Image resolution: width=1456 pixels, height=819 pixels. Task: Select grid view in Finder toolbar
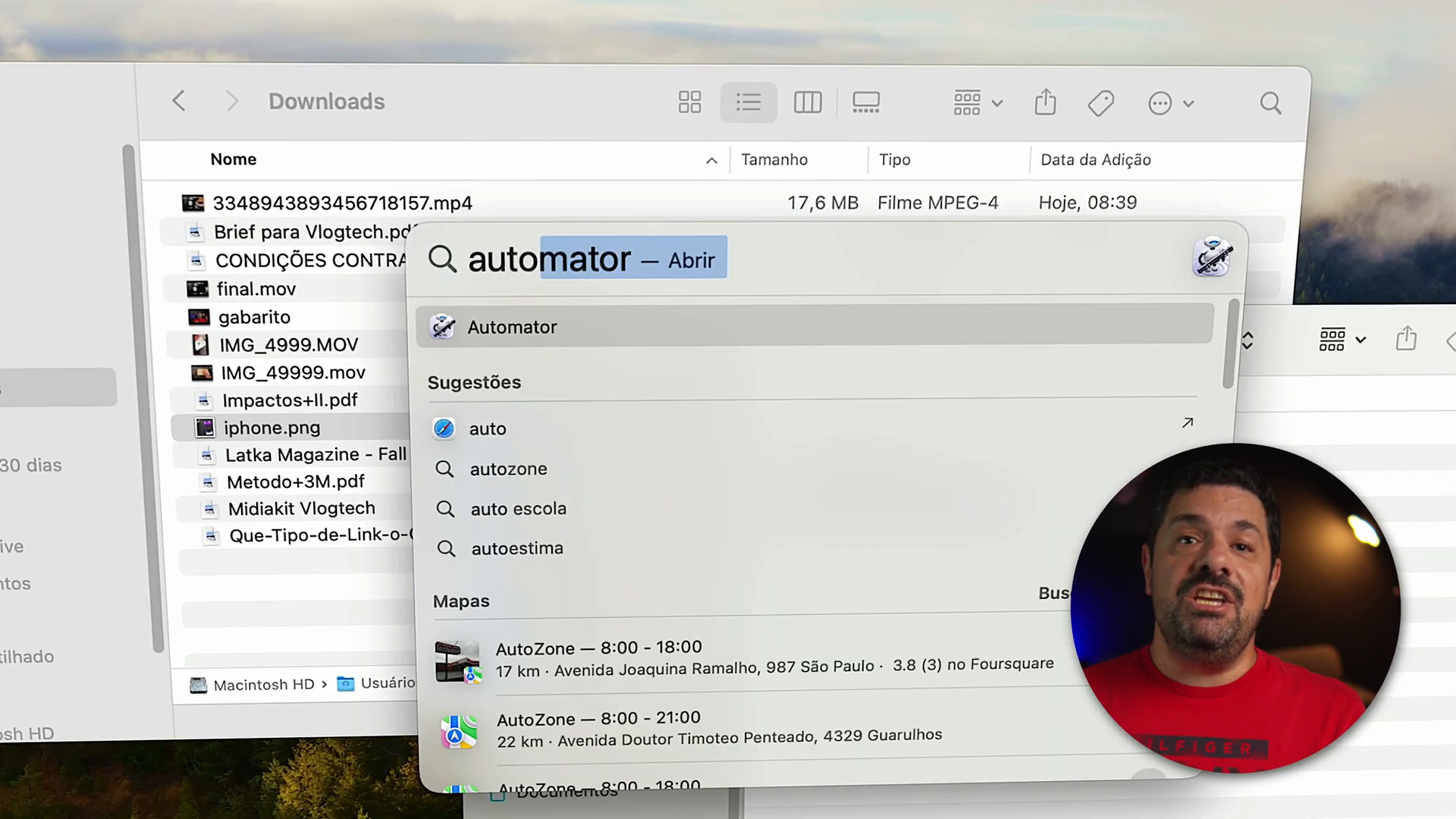click(688, 102)
